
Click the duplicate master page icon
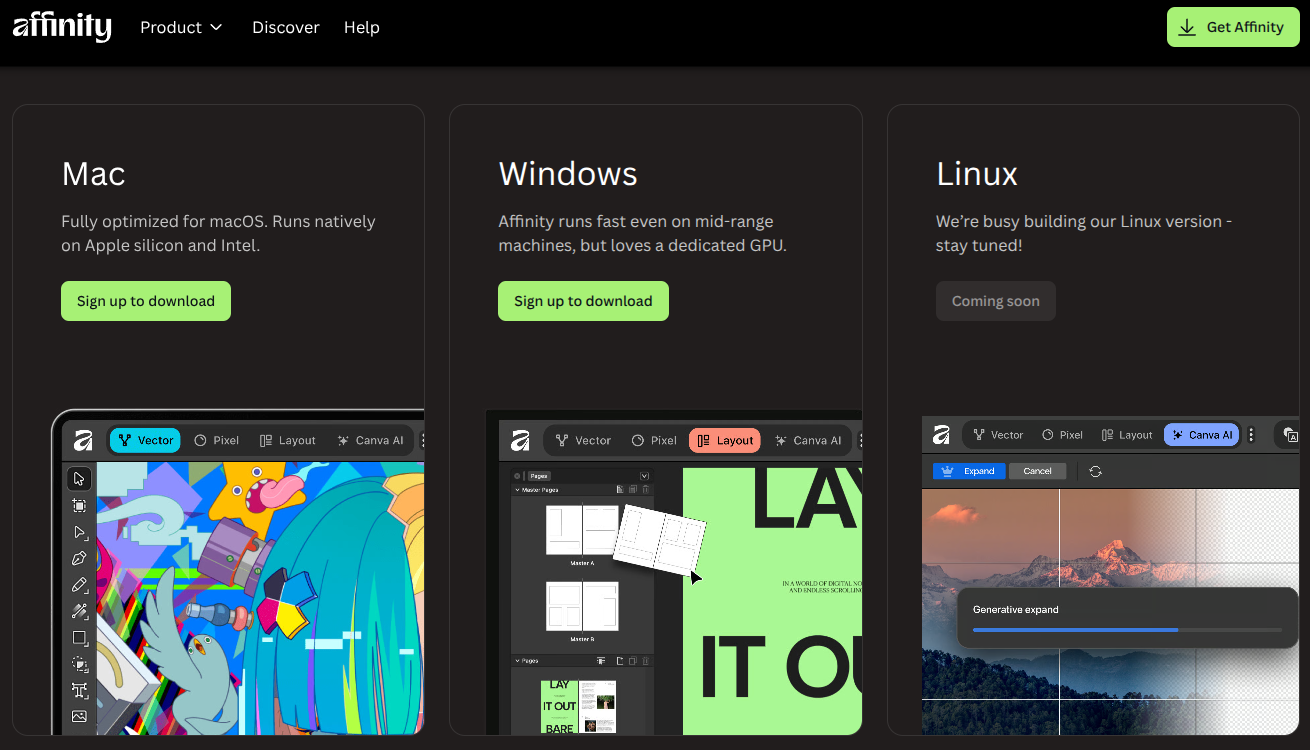[633, 490]
